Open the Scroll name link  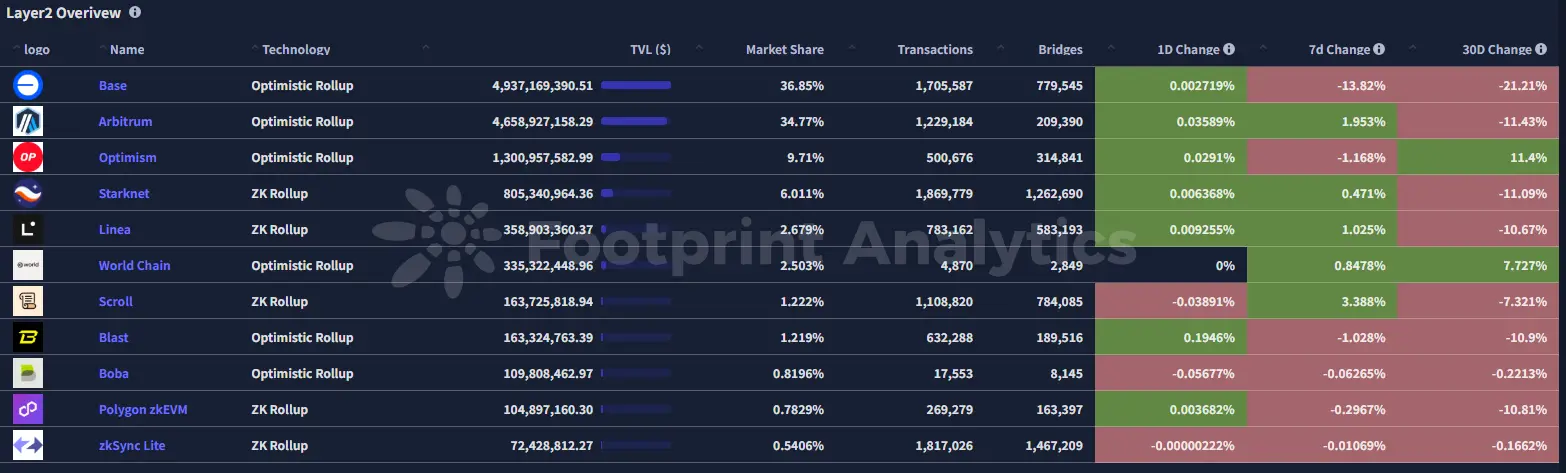click(116, 302)
